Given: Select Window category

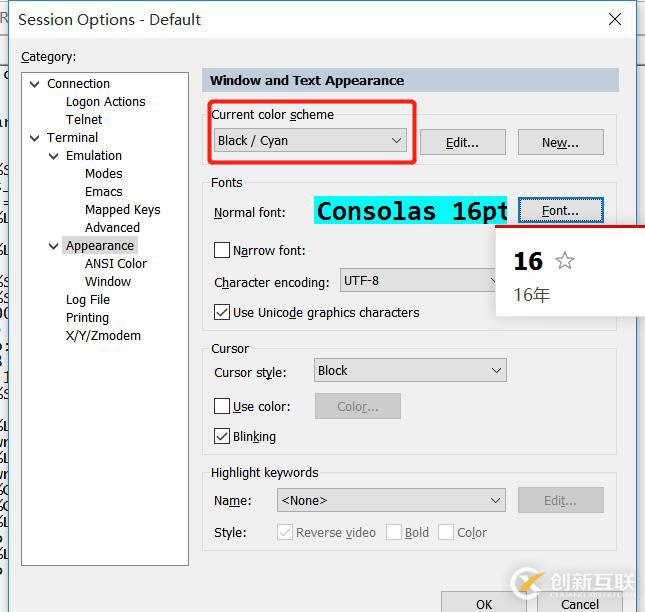Looking at the screenshot, I should point(108,282).
